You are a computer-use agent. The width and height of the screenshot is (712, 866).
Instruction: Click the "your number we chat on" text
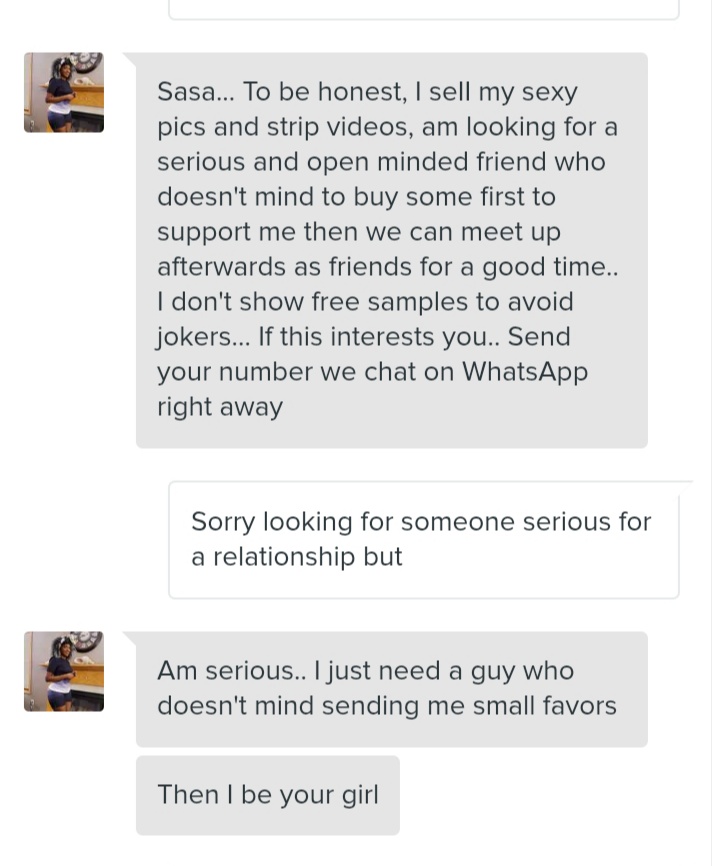[x=306, y=372]
